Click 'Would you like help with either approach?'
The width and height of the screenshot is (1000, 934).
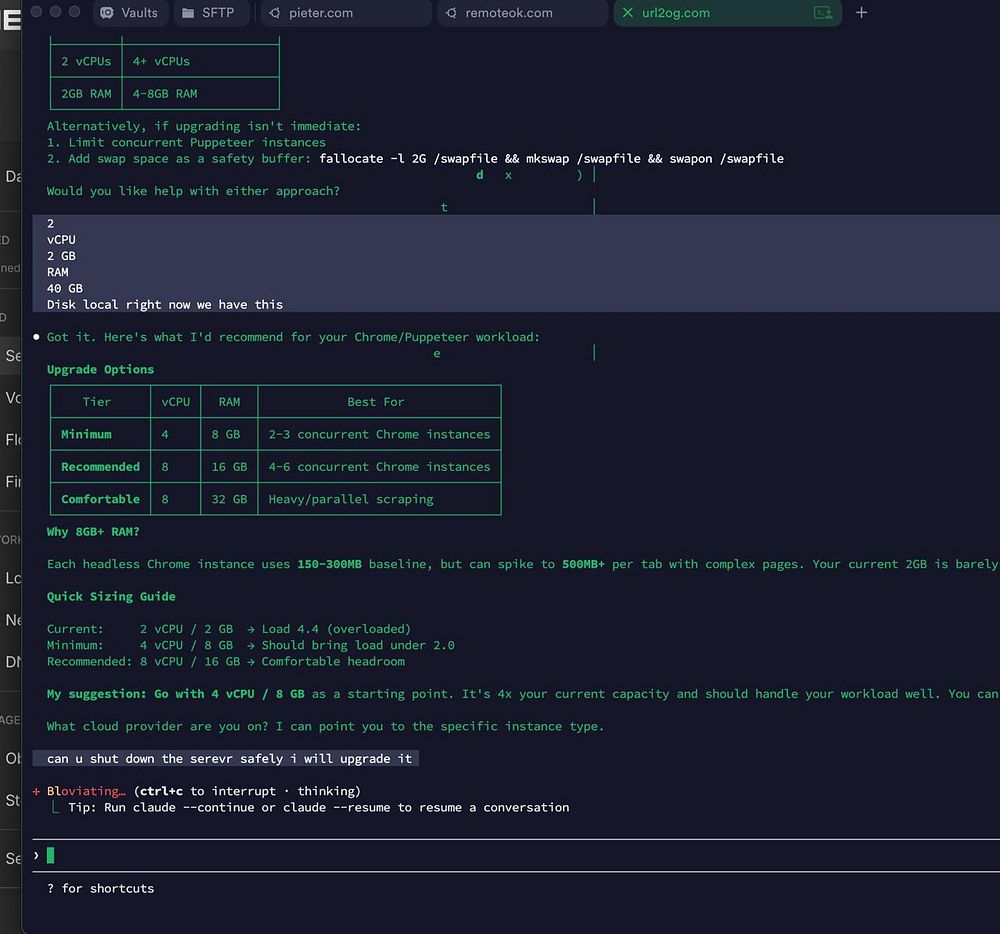[193, 191]
